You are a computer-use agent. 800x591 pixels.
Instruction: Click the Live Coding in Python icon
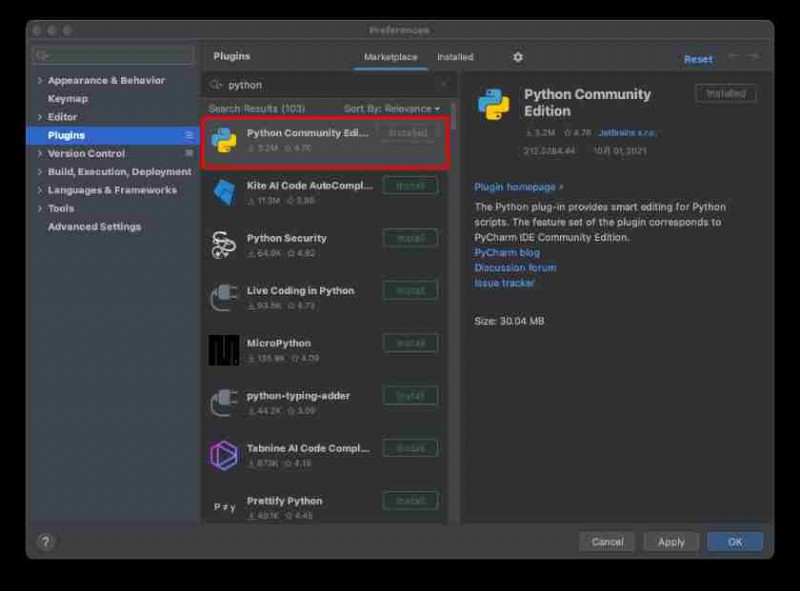pyautogui.click(x=224, y=298)
